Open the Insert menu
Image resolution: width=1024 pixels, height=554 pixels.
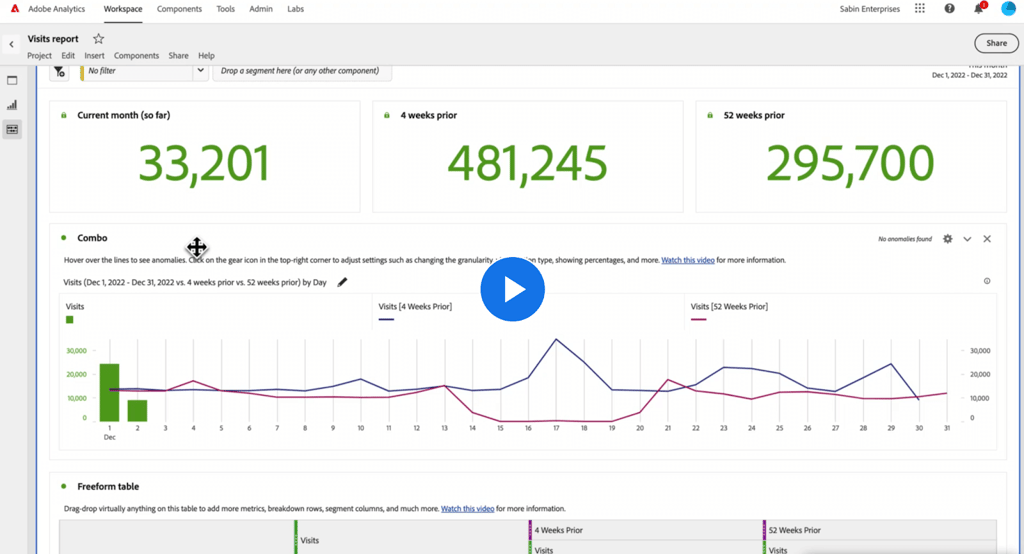tap(94, 56)
